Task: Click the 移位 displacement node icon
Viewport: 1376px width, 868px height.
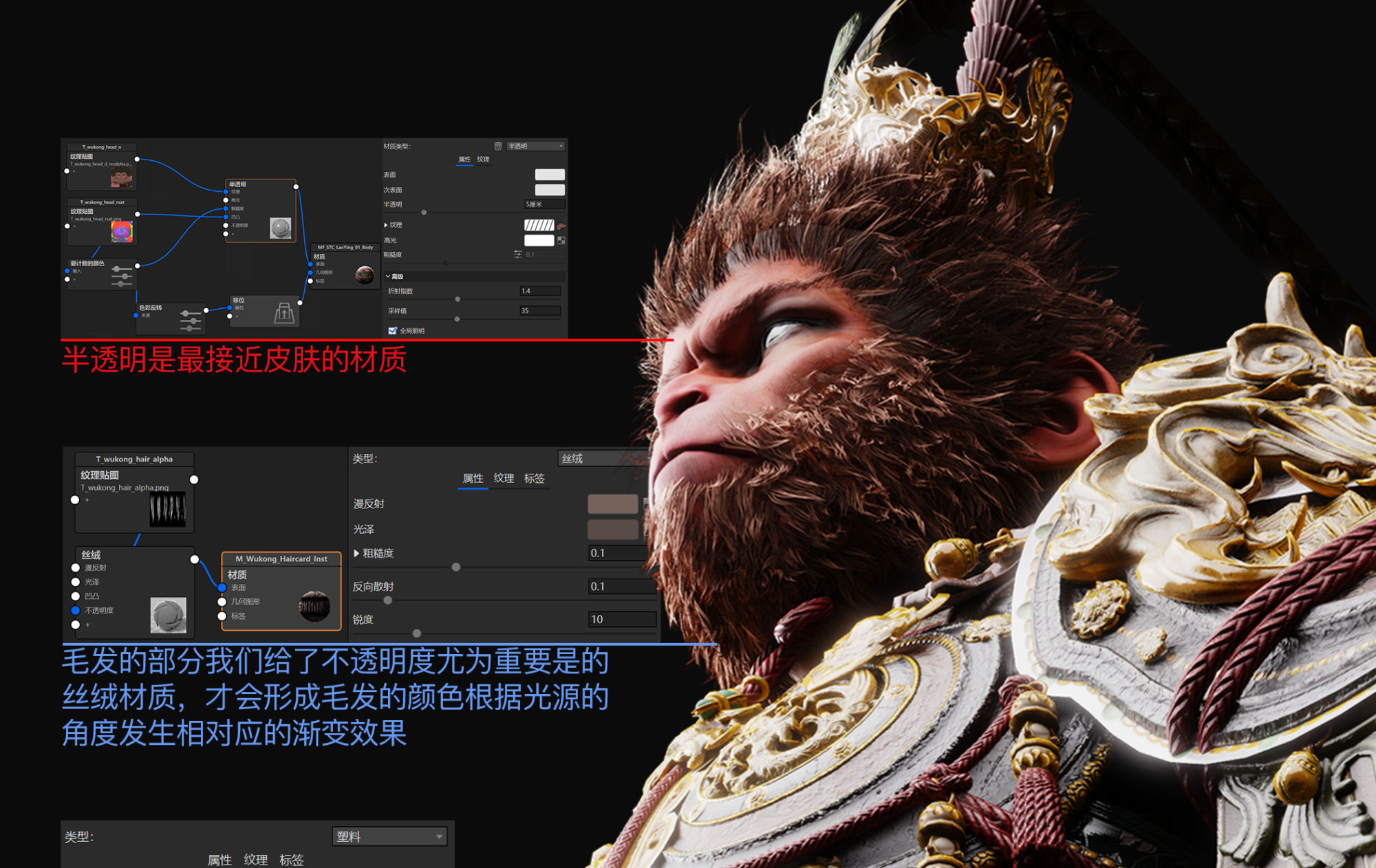Action: [284, 313]
